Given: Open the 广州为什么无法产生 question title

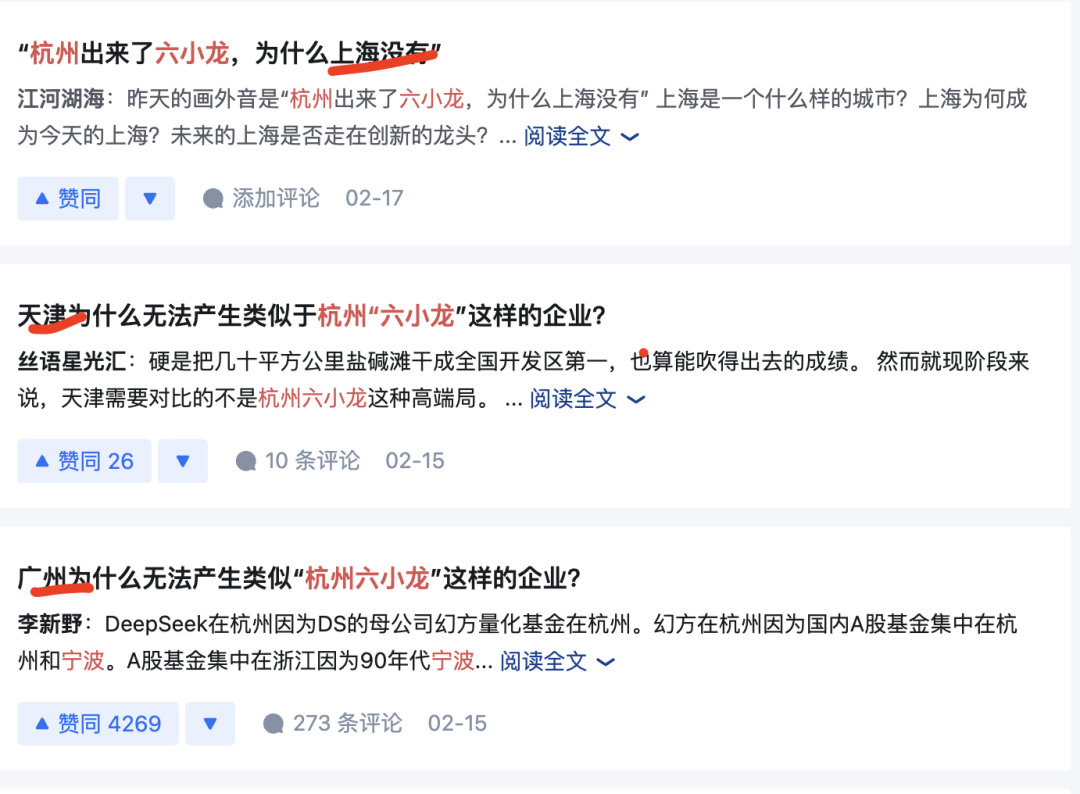Looking at the screenshot, I should pos(300,578).
